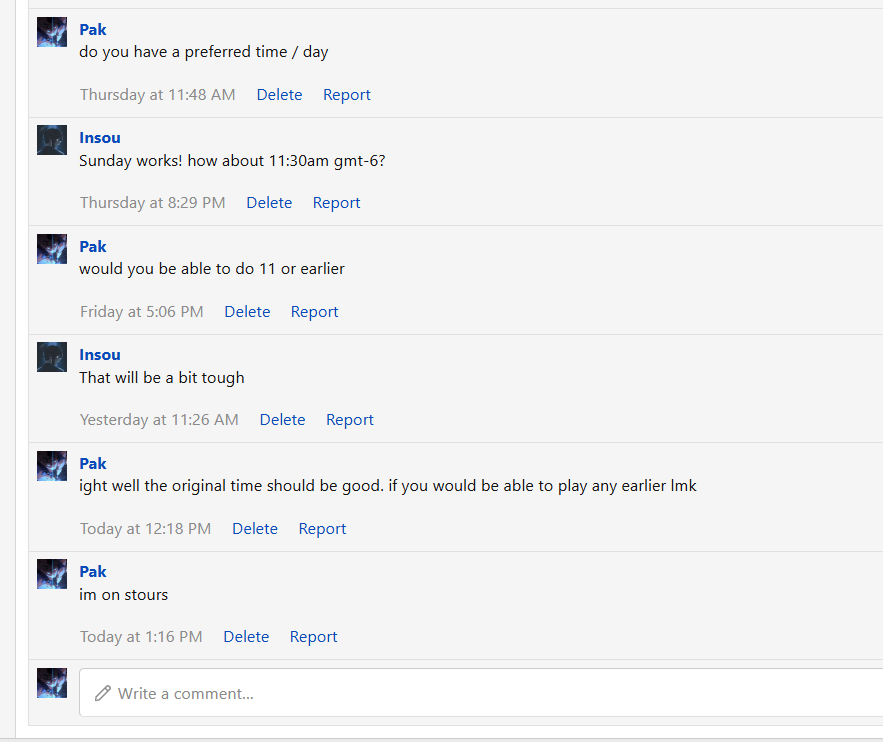Delete the Yesterday 11:26 AM comment
This screenshot has width=883, height=742.
[x=283, y=420]
